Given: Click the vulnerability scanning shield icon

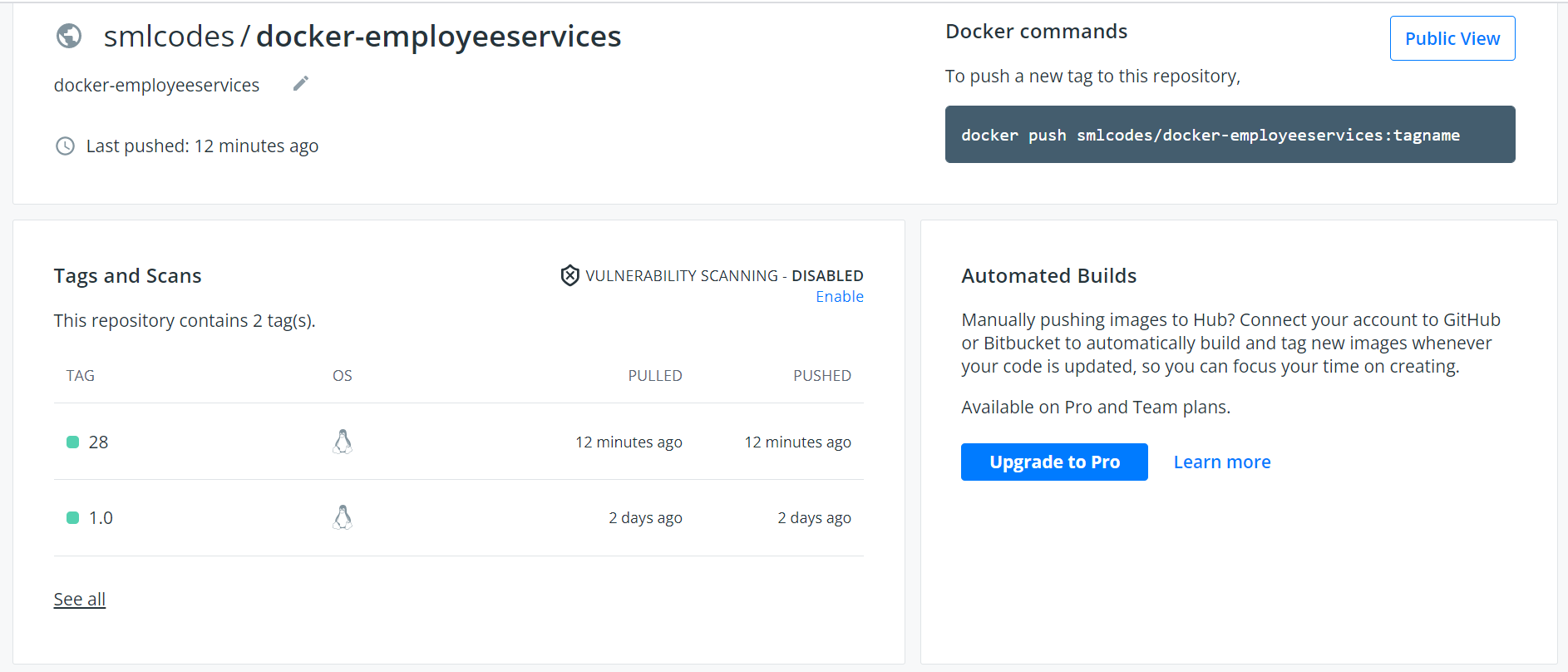Looking at the screenshot, I should pos(570,275).
